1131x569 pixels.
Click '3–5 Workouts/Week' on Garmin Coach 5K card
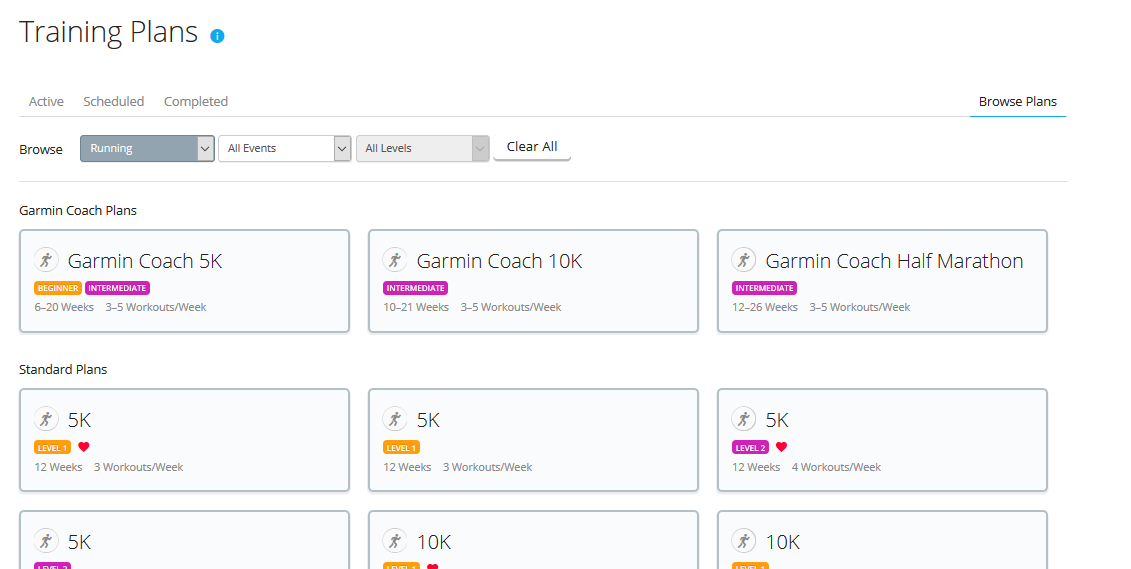click(156, 307)
